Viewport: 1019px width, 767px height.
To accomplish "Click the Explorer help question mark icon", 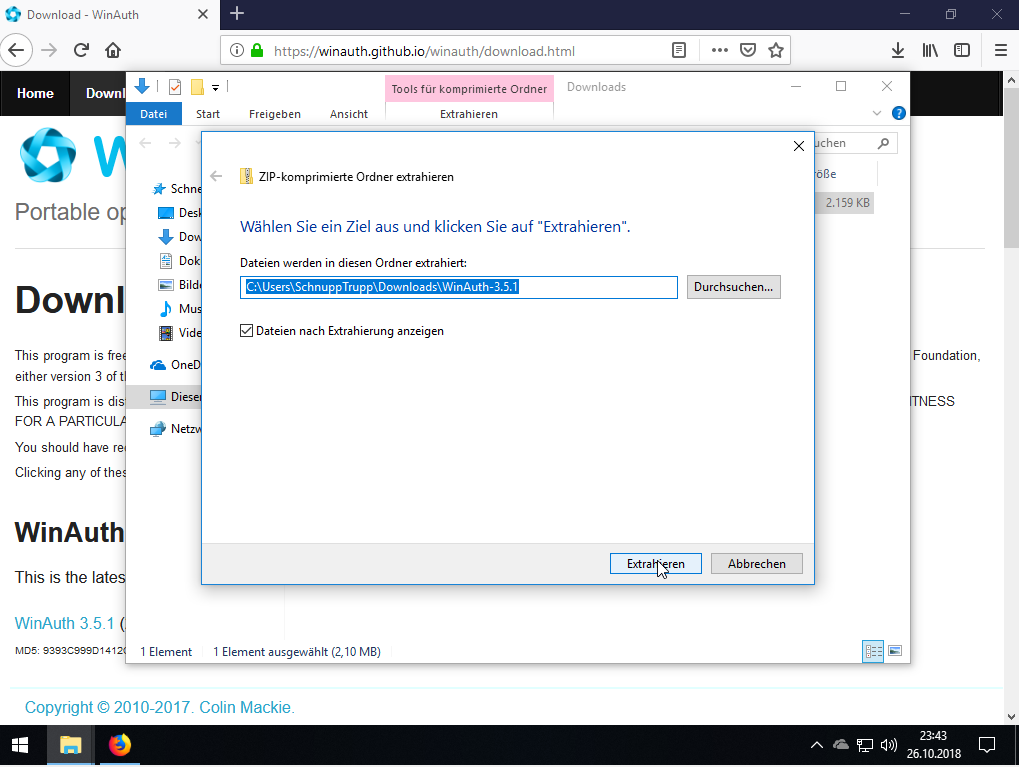I will (899, 114).
